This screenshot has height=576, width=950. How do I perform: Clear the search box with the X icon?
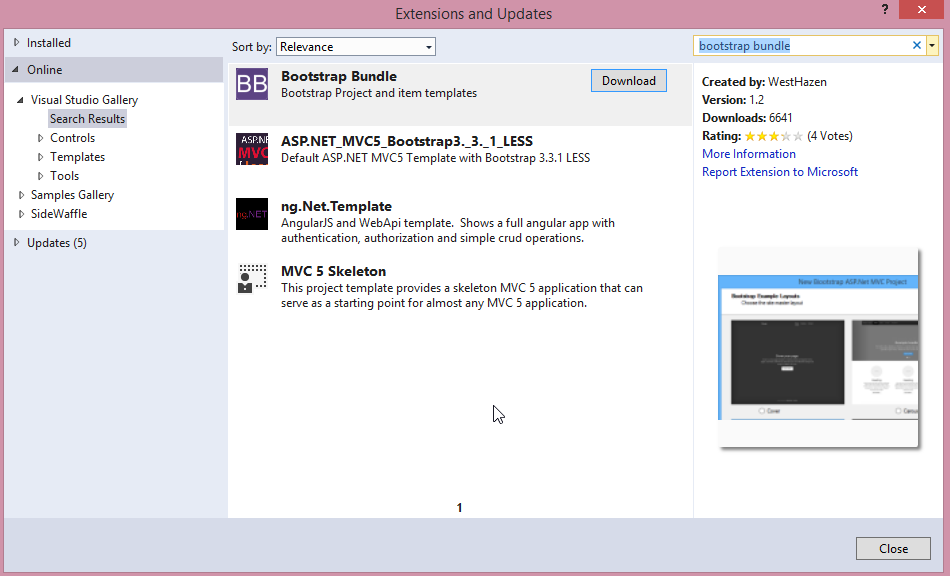[x=917, y=45]
